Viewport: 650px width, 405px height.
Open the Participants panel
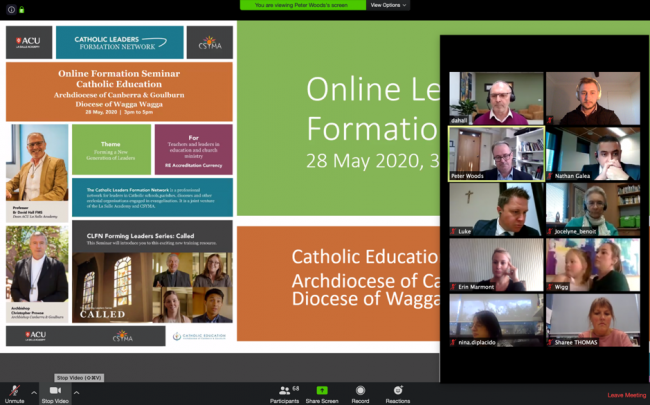pyautogui.click(x=284, y=394)
